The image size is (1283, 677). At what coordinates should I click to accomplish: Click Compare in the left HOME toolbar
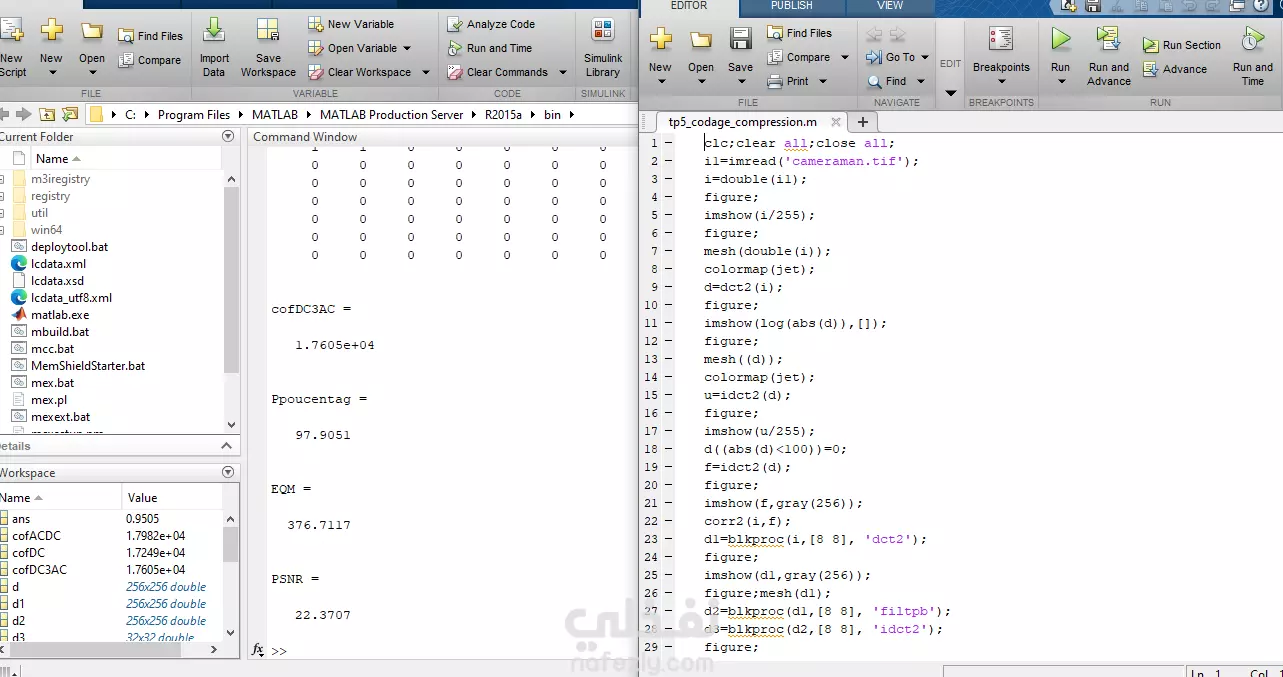[x=150, y=60]
